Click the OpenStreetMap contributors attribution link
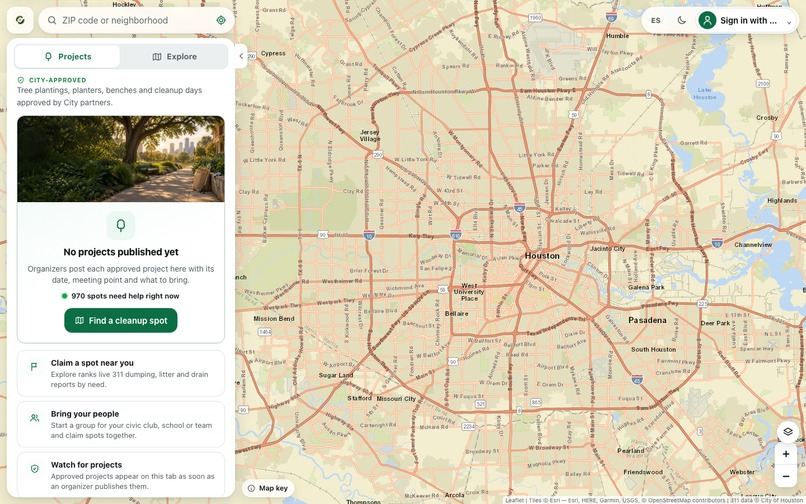This screenshot has height=504, width=806. click(x=686, y=500)
